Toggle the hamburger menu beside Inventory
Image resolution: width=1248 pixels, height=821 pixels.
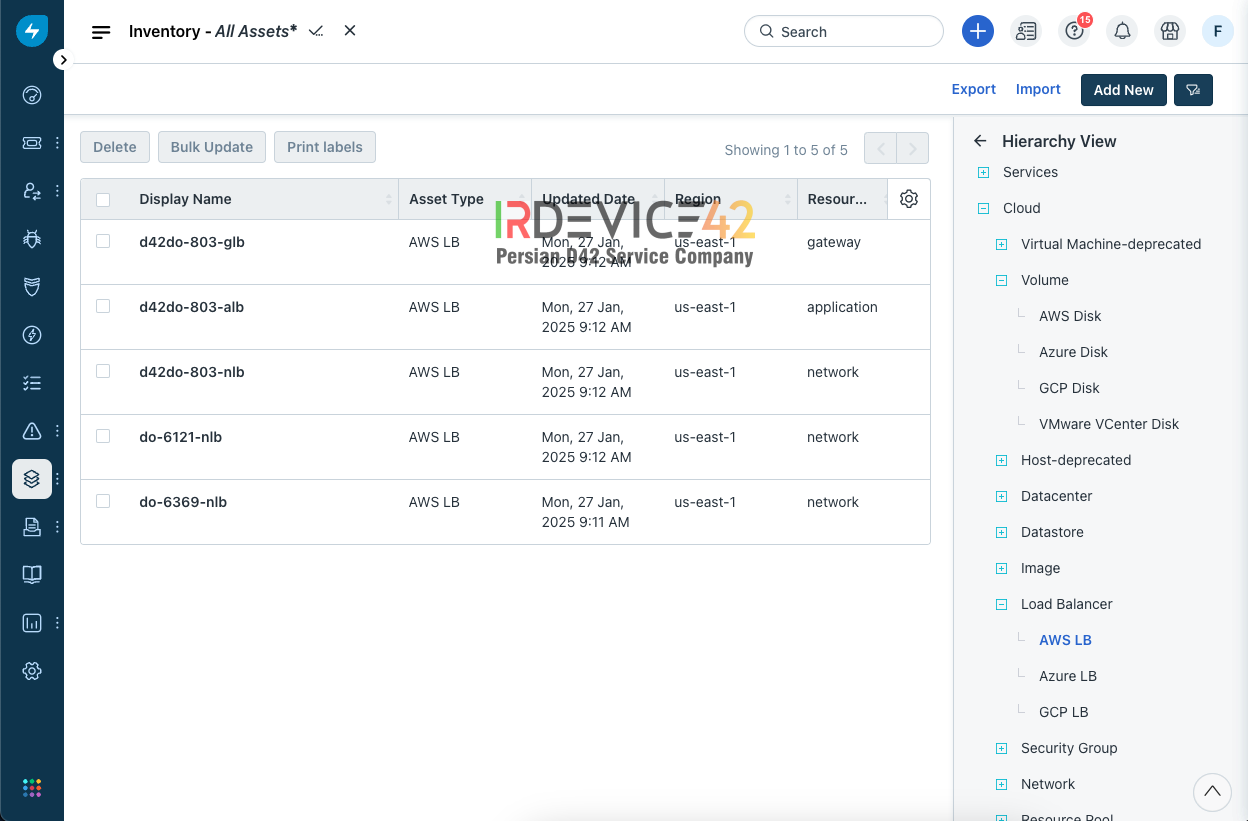101,32
